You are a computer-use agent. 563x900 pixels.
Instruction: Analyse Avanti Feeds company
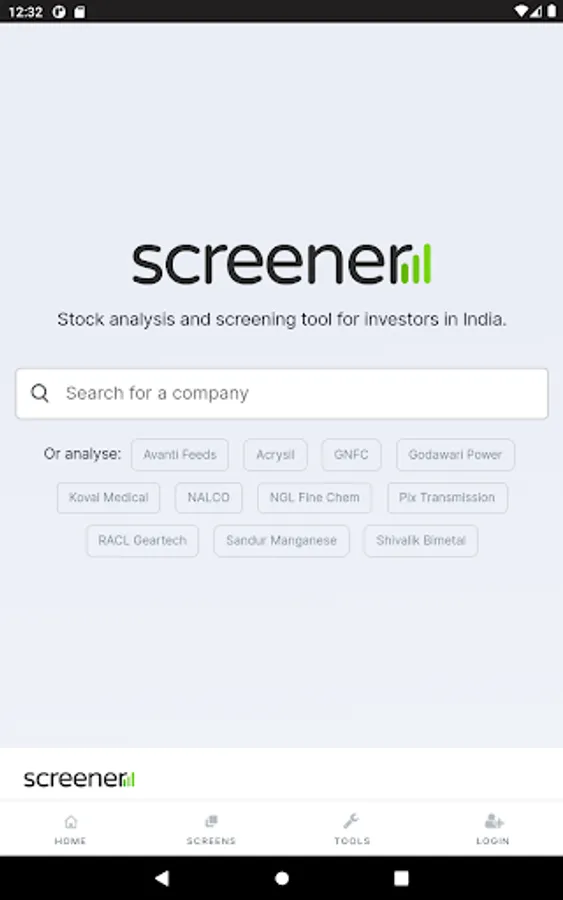(x=180, y=455)
